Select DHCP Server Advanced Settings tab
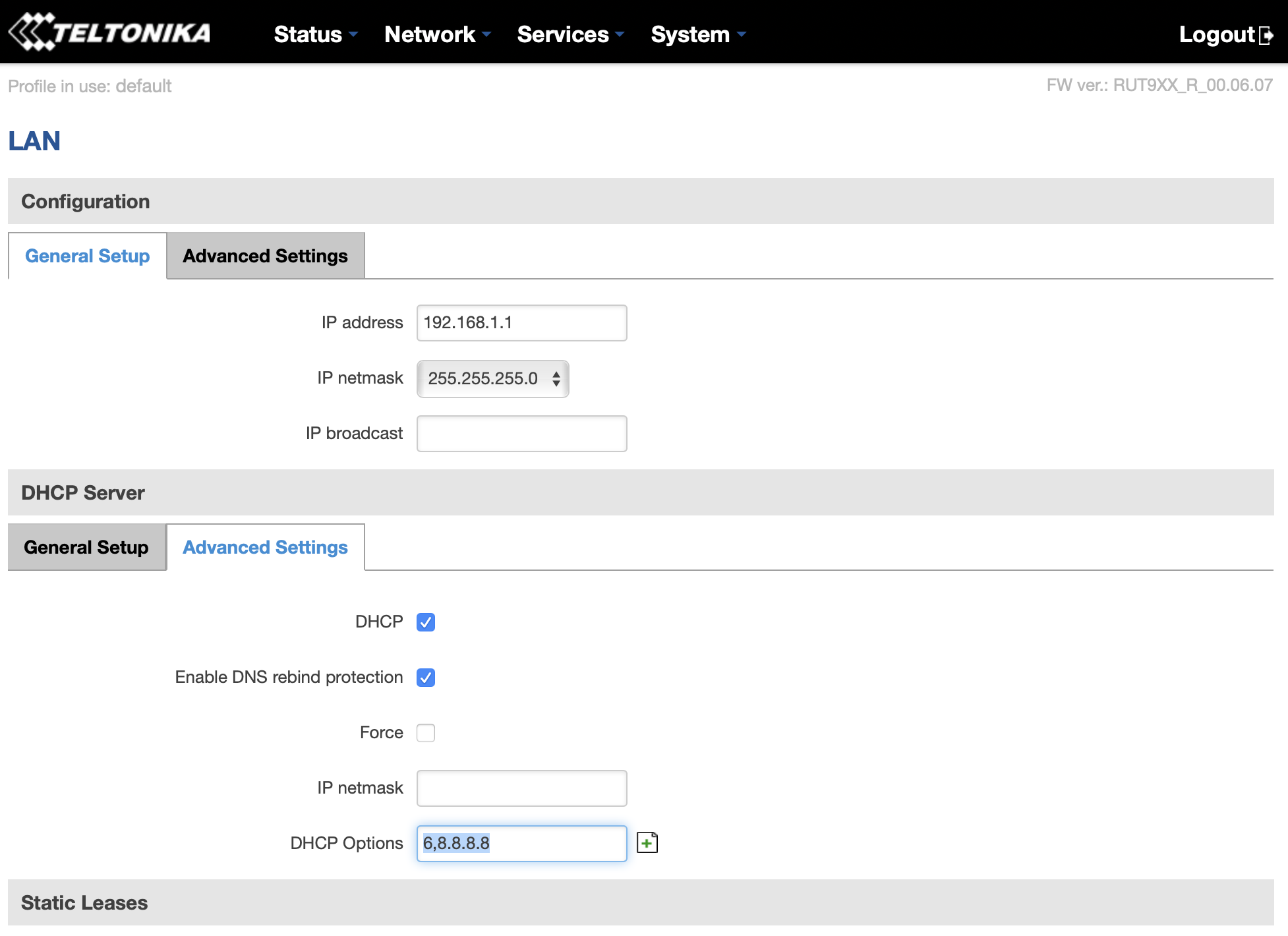The image size is (1288, 936). [x=265, y=547]
